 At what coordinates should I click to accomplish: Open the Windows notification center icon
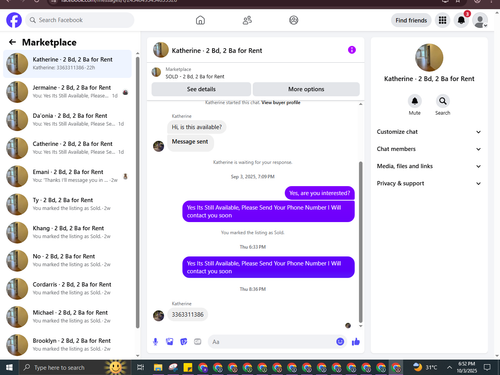(487, 367)
